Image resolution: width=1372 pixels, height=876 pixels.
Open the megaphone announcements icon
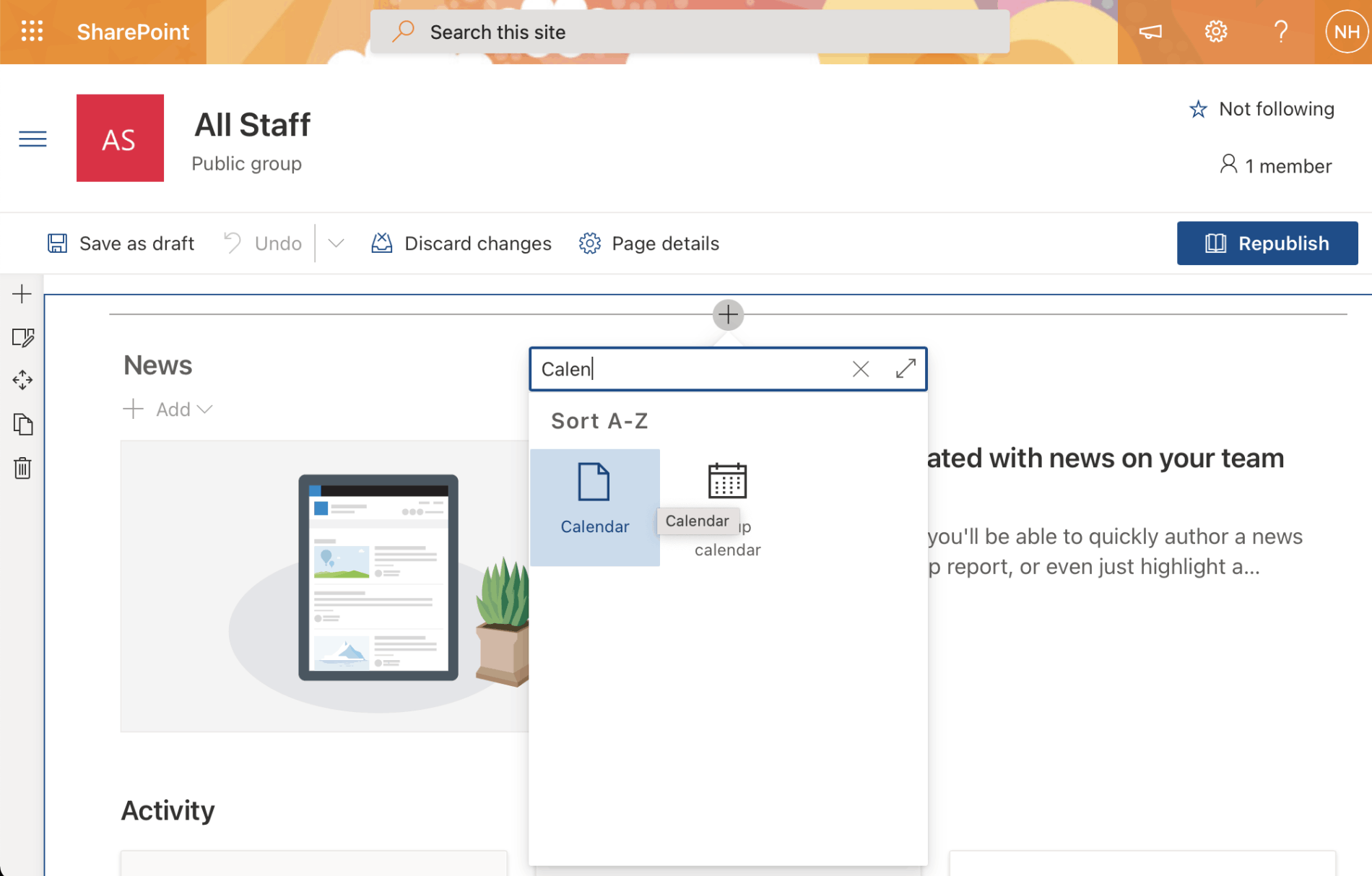pyautogui.click(x=1150, y=32)
